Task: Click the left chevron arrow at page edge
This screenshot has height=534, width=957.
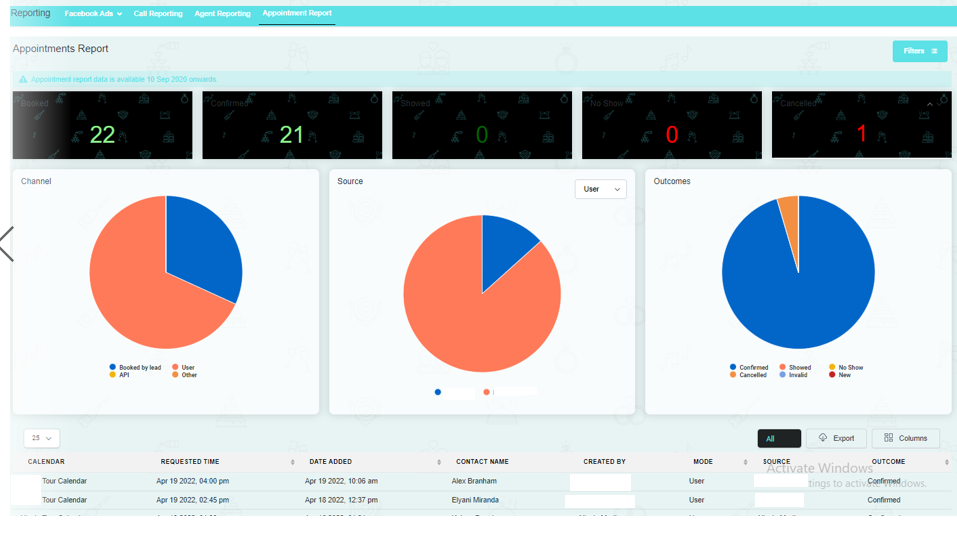Action: pos(7,244)
